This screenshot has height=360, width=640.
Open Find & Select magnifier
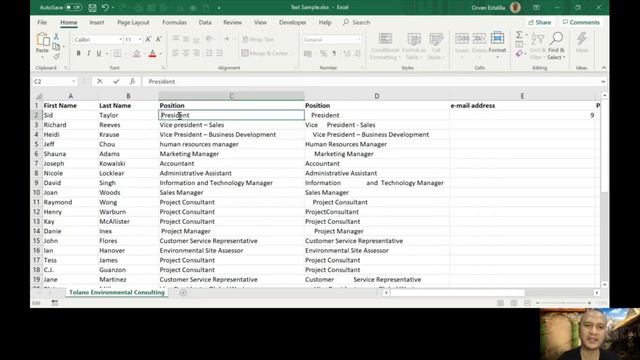tap(556, 46)
